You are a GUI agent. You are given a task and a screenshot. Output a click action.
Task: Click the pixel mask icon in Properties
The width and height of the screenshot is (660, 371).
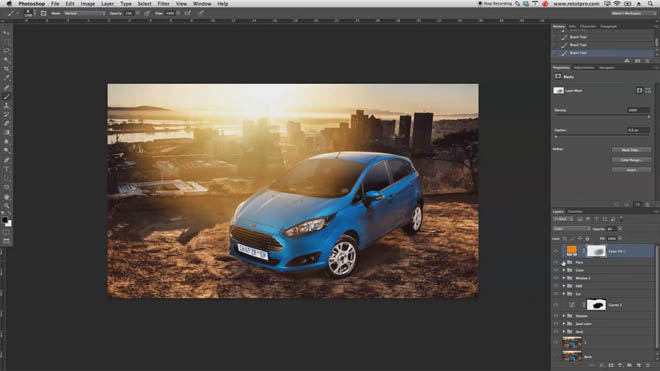pos(639,90)
